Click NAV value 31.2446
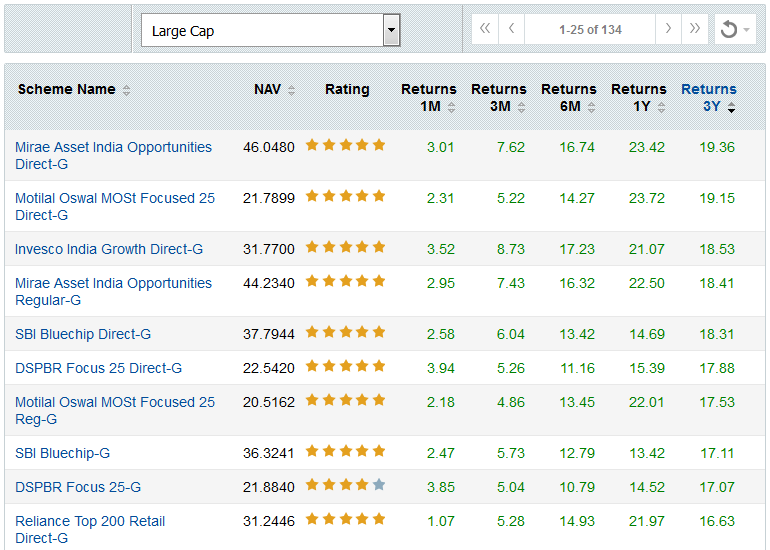770x550 pixels. (269, 521)
